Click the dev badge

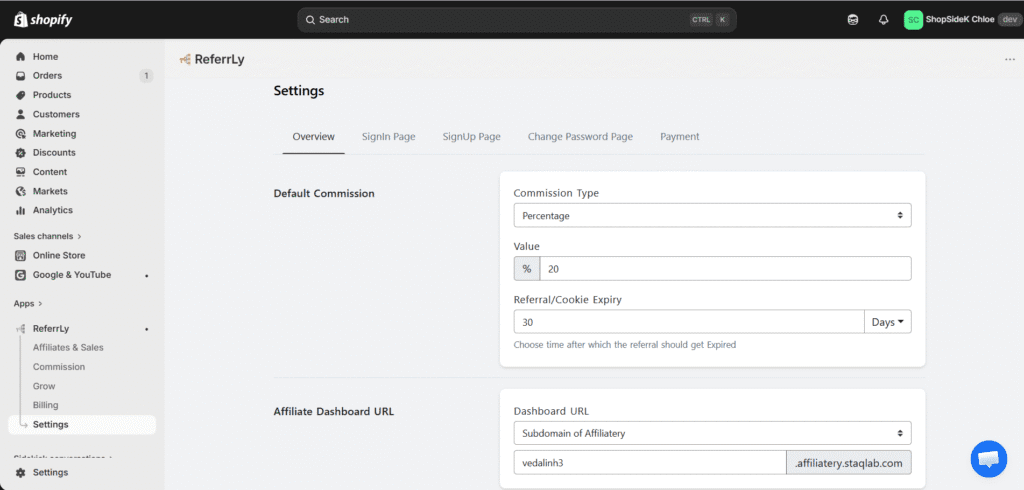(x=1009, y=20)
